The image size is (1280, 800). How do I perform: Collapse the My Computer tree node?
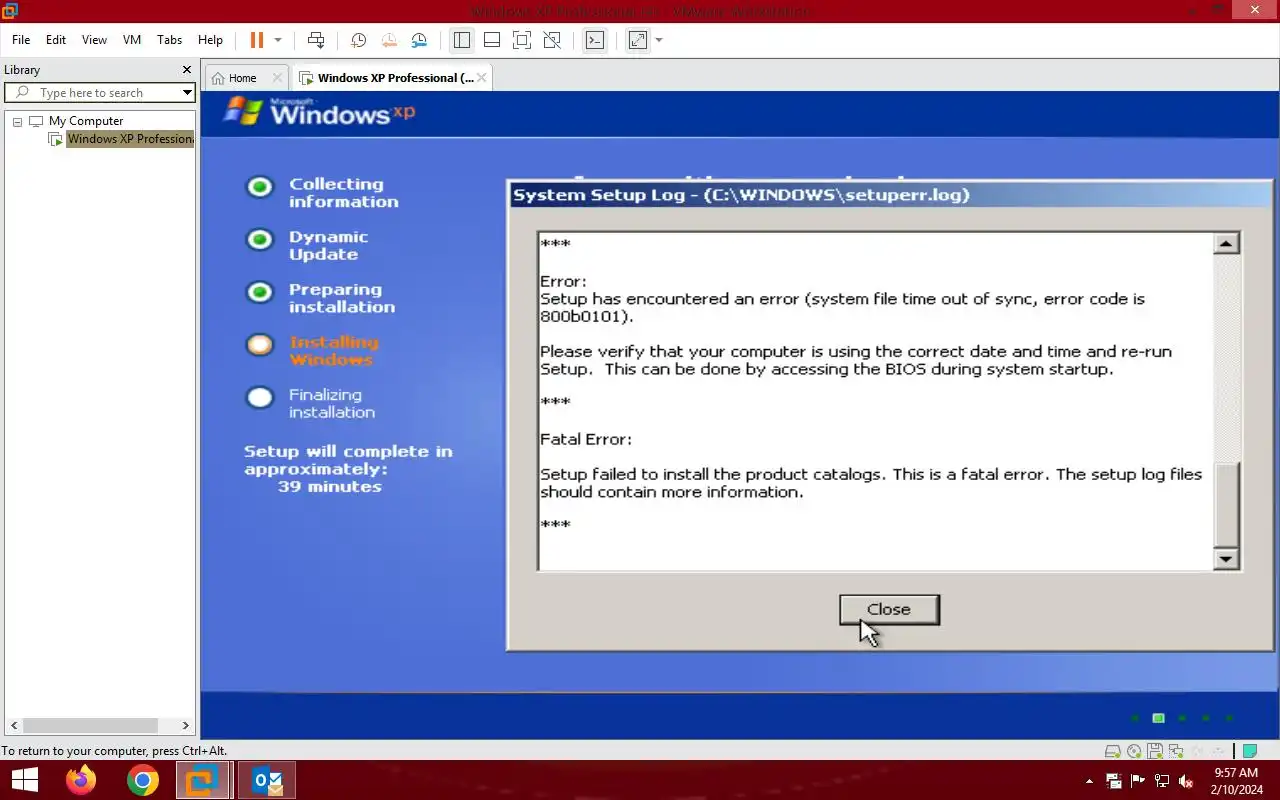pyautogui.click(x=17, y=121)
